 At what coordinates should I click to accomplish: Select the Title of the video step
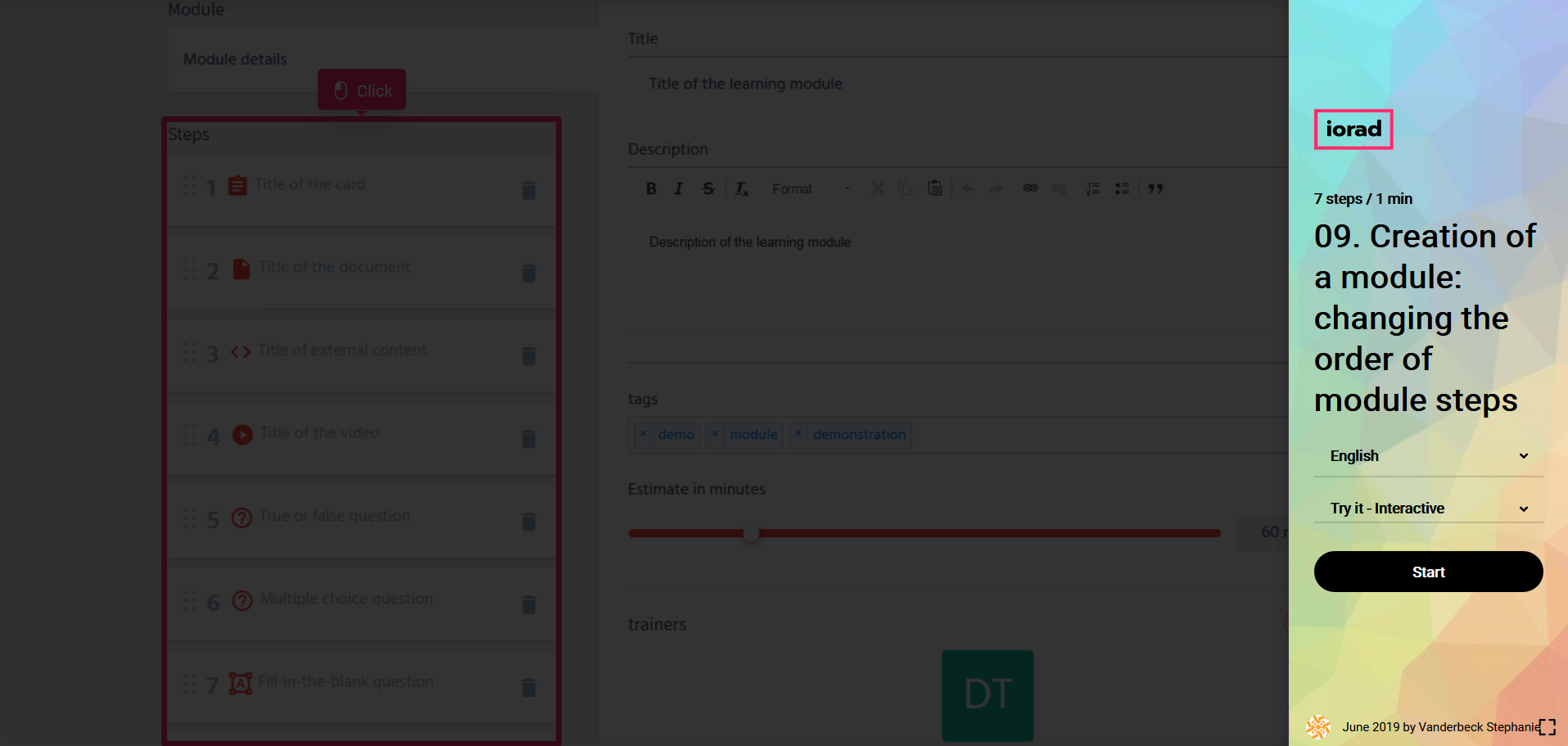pos(319,433)
